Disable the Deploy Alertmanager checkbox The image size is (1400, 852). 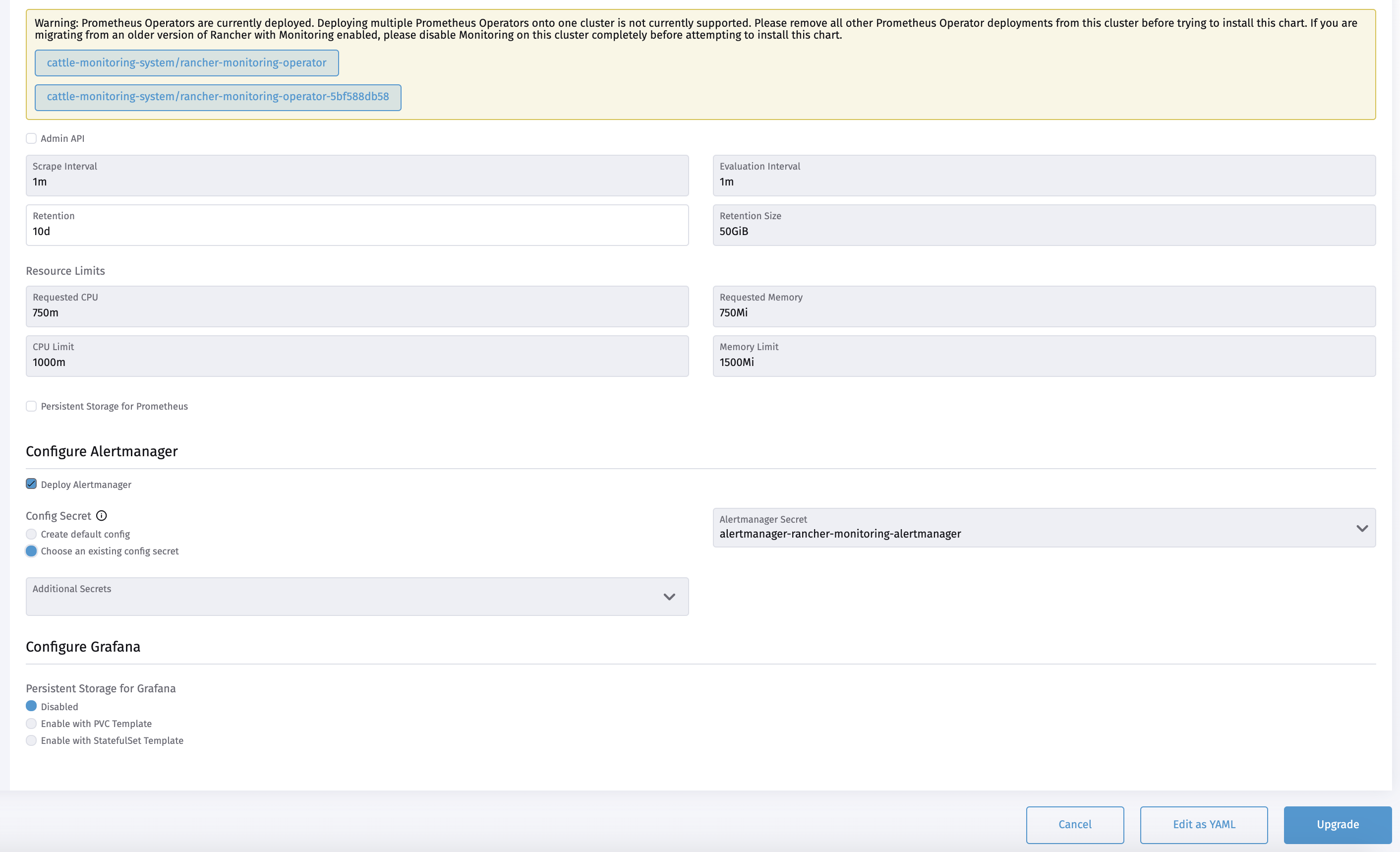coord(31,484)
